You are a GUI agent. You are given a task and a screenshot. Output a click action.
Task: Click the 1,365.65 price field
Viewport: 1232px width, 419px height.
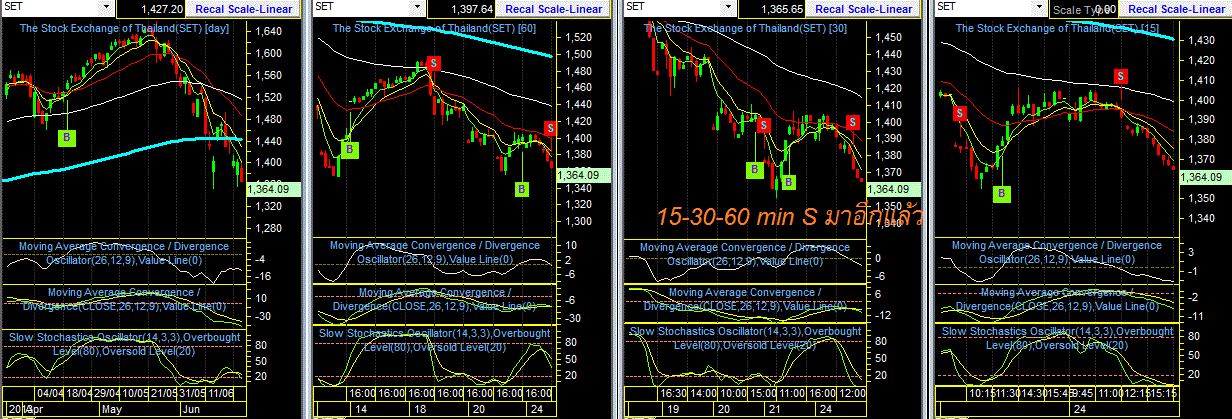tap(774, 9)
